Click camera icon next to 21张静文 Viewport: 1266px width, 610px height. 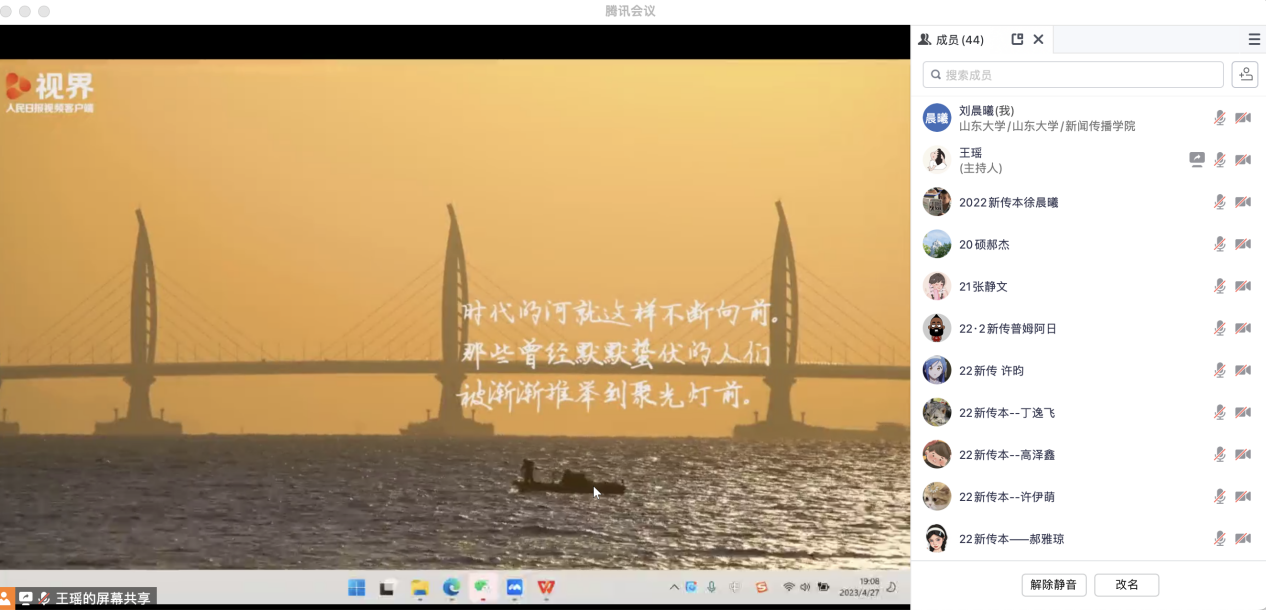(1243, 286)
